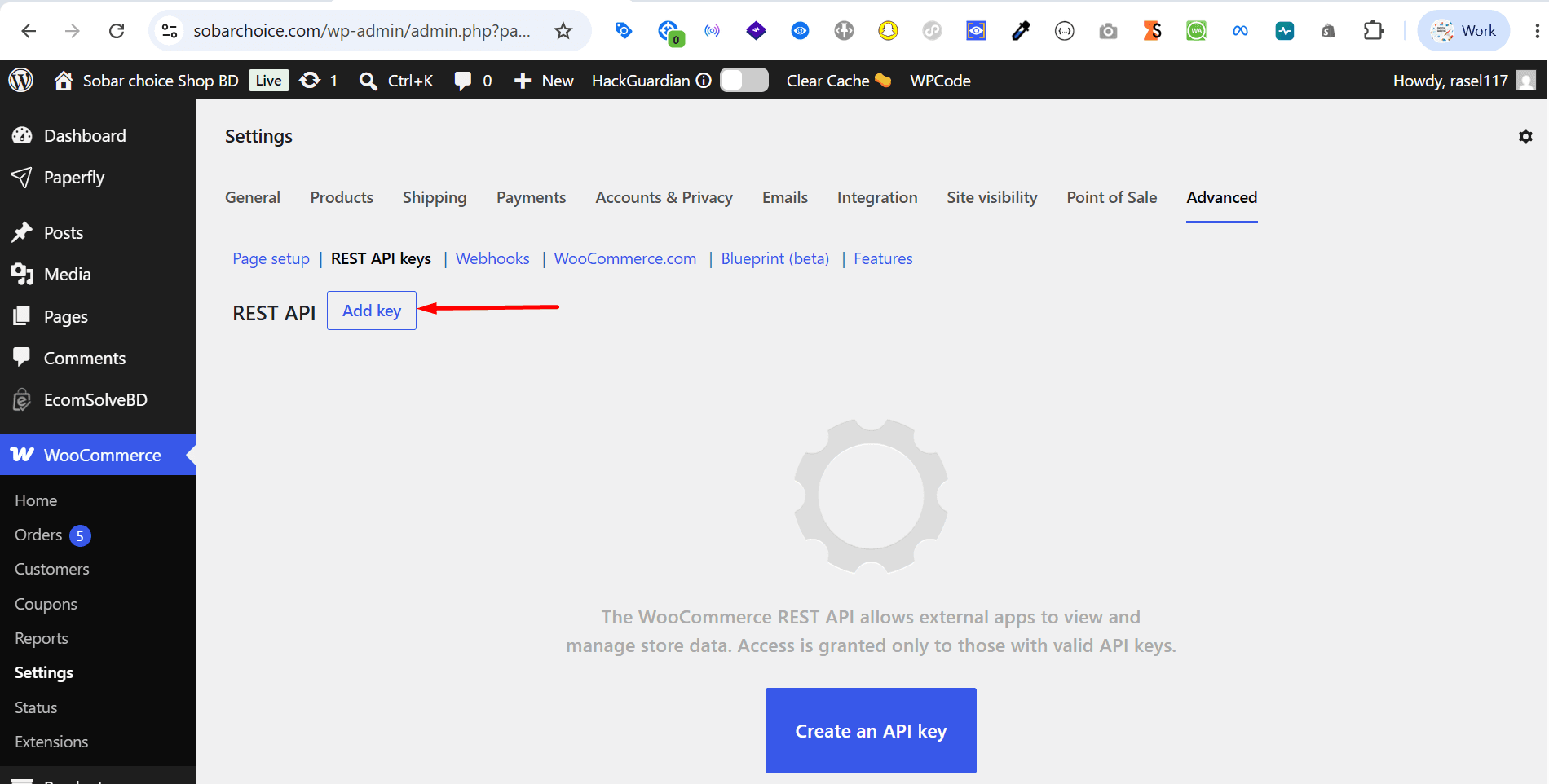The width and height of the screenshot is (1549, 784).
Task: Open WooCommerce Status submenu
Action: 36,707
